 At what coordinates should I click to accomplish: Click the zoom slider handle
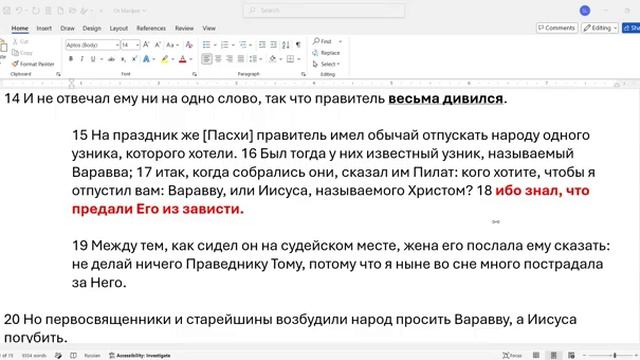point(615,356)
